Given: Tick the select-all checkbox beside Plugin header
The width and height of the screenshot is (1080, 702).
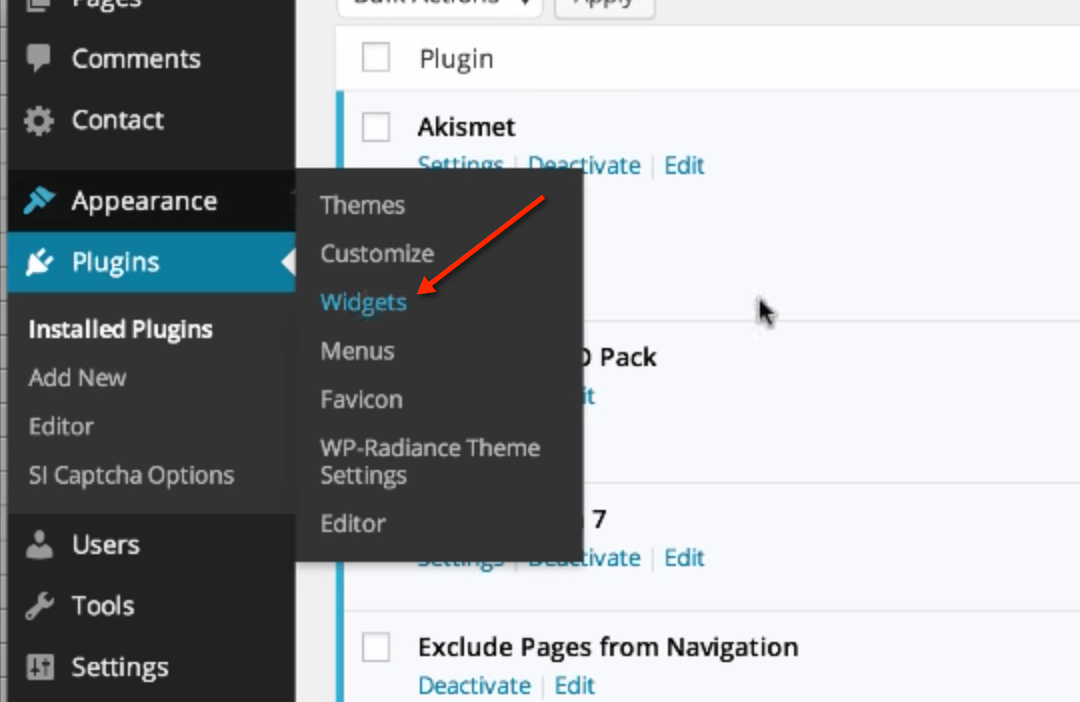Looking at the screenshot, I should pyautogui.click(x=376, y=58).
